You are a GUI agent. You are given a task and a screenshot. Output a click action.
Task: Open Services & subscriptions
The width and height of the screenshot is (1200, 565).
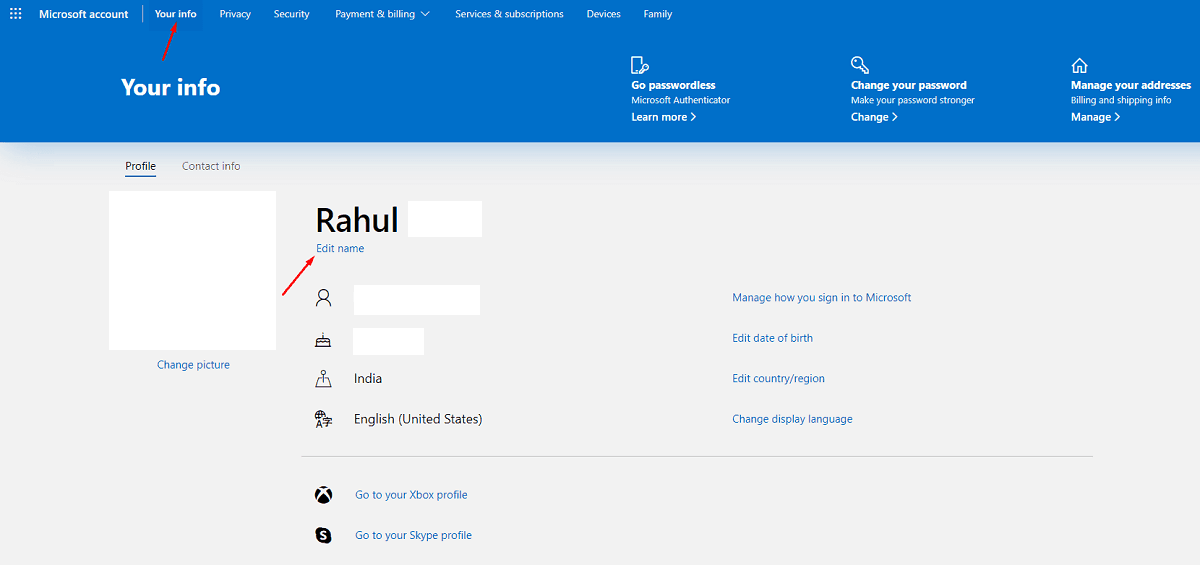[x=509, y=14]
